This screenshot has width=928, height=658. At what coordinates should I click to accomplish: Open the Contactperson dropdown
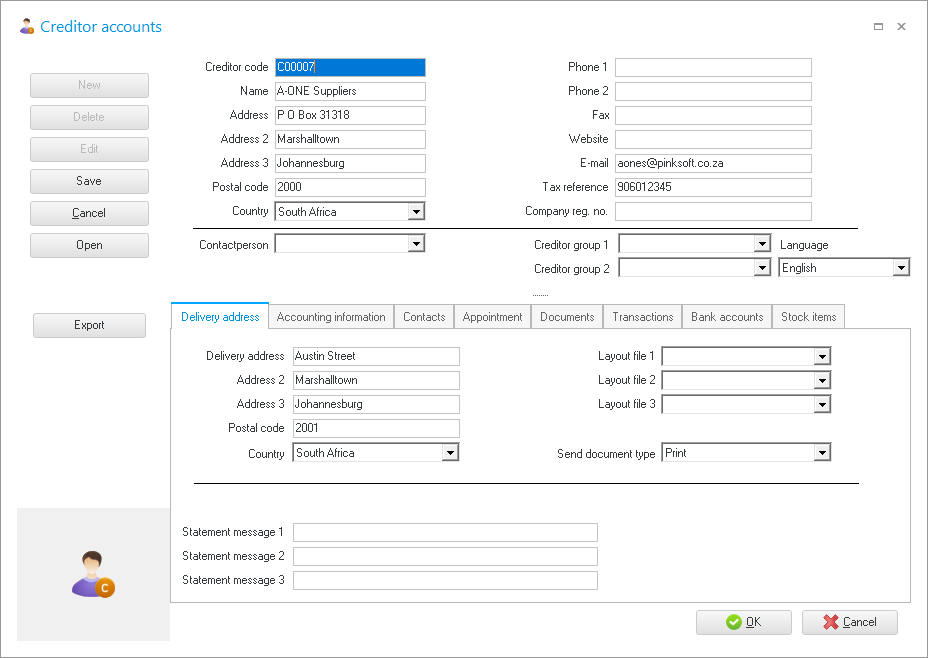[416, 244]
